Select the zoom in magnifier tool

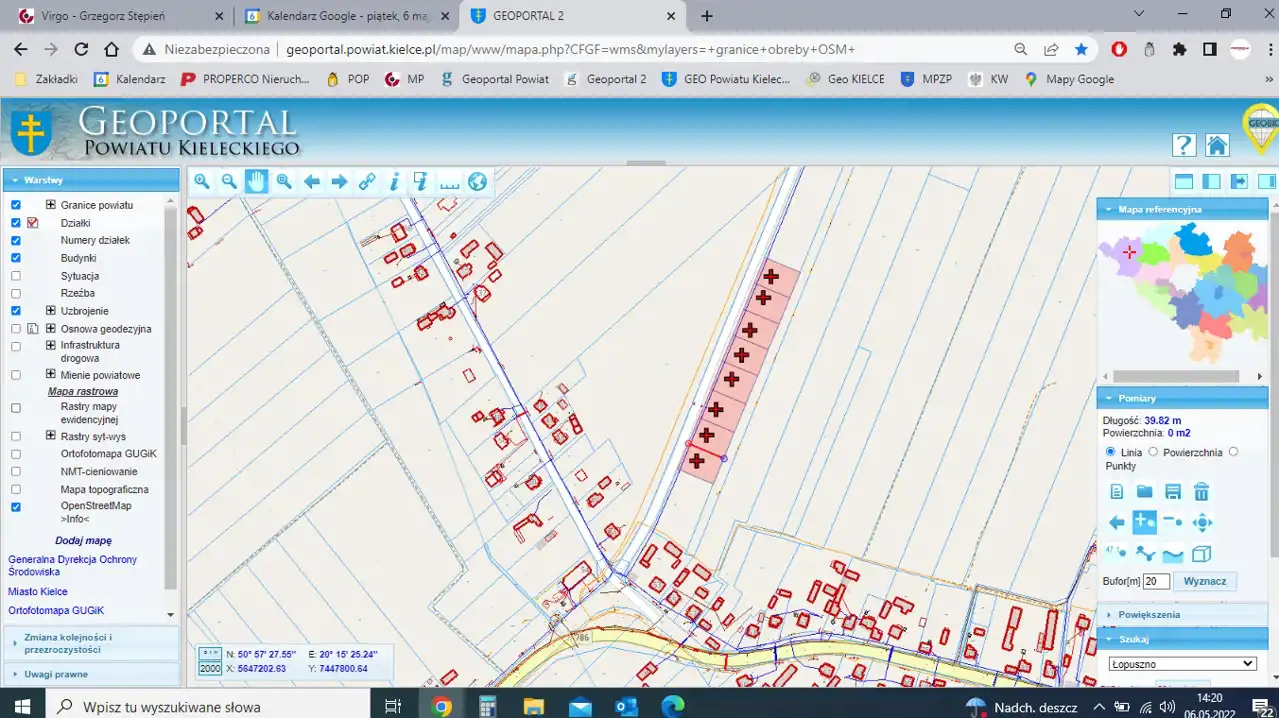[202, 181]
